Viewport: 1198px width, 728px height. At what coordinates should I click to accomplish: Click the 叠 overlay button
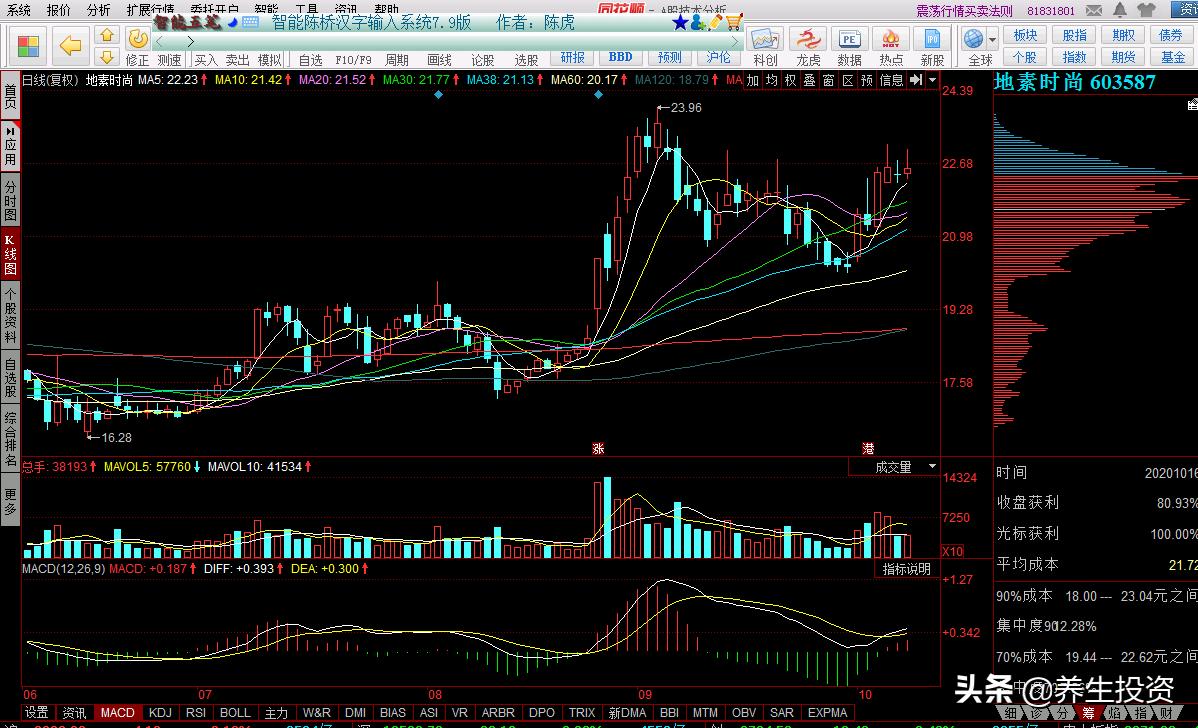(810, 80)
